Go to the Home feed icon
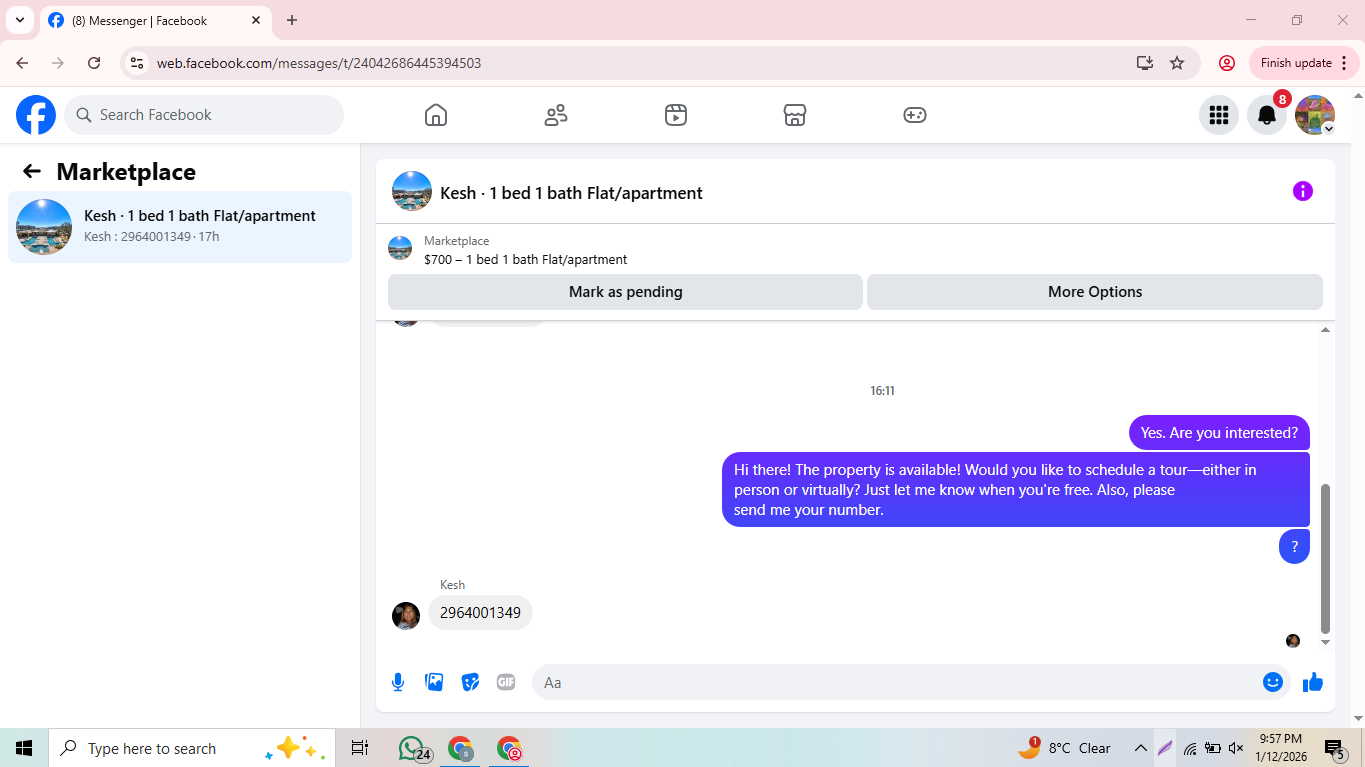The image size is (1365, 767). pos(436,115)
